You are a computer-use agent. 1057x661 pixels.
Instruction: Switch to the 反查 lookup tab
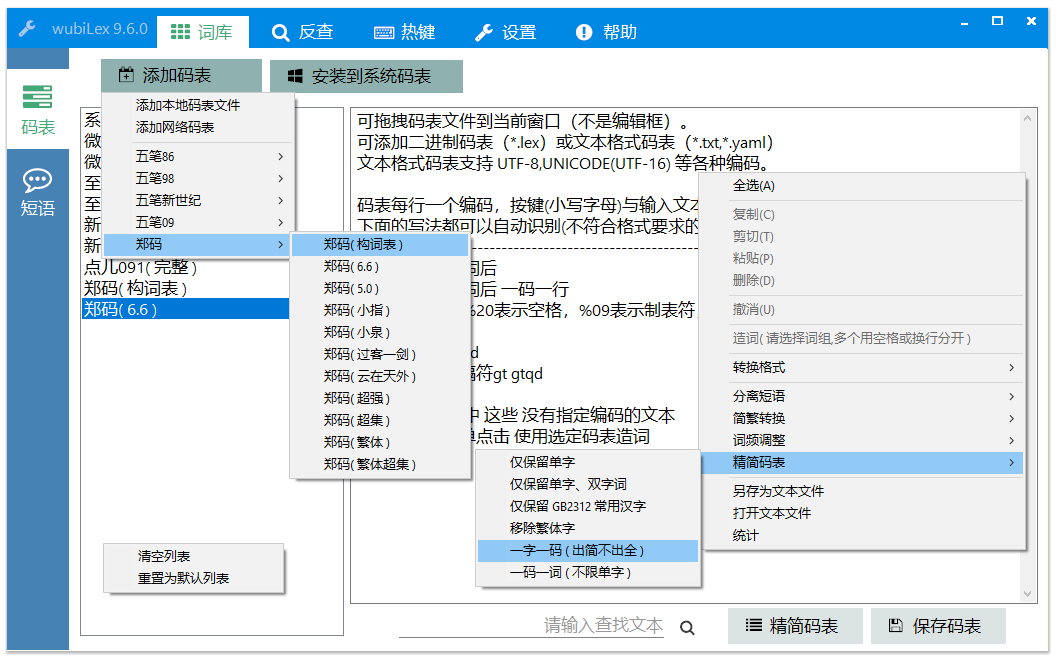pos(302,32)
